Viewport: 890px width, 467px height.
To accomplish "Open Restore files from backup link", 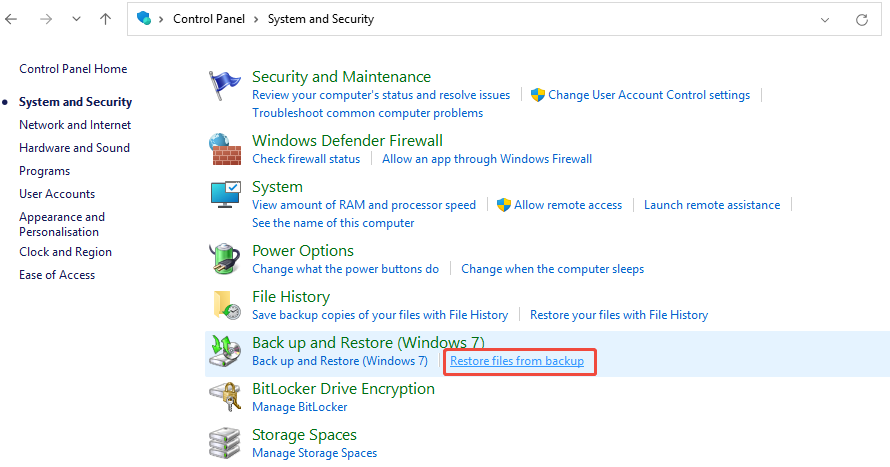I will coord(517,361).
